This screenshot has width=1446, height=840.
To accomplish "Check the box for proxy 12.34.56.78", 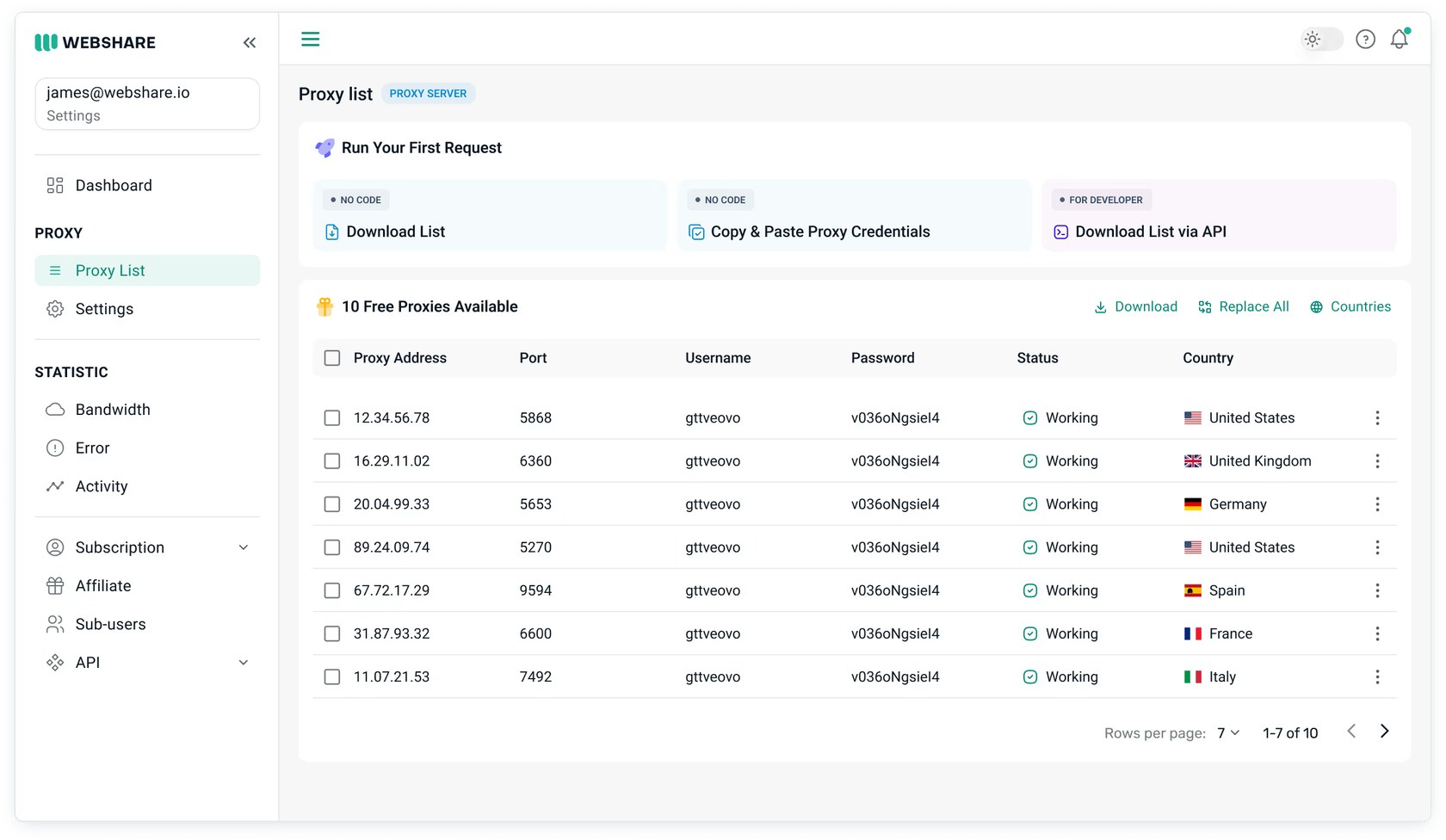I will click(332, 417).
